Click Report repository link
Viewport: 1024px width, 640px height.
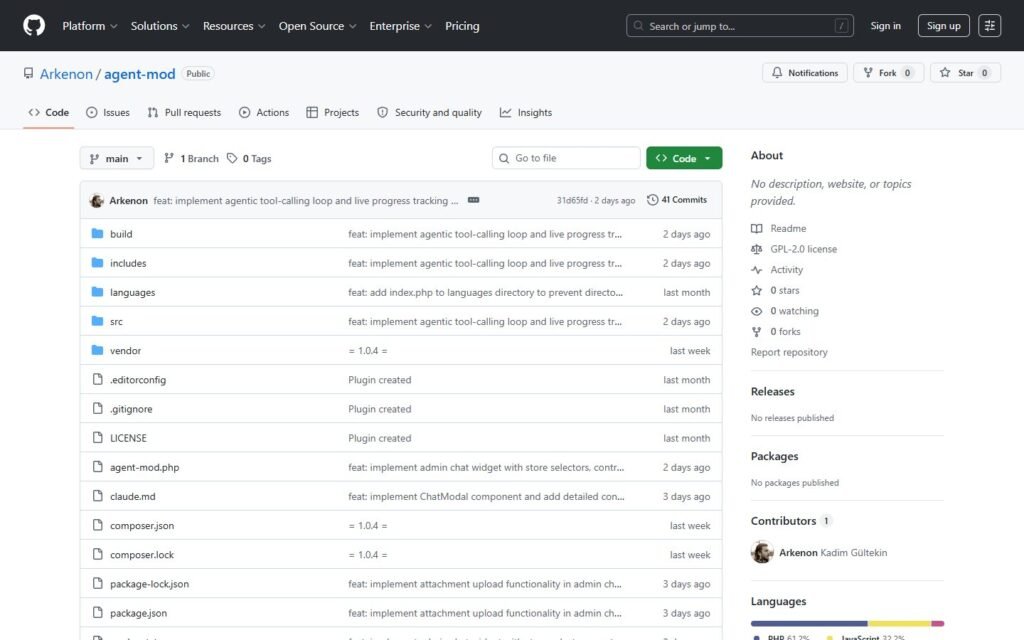[x=789, y=352]
